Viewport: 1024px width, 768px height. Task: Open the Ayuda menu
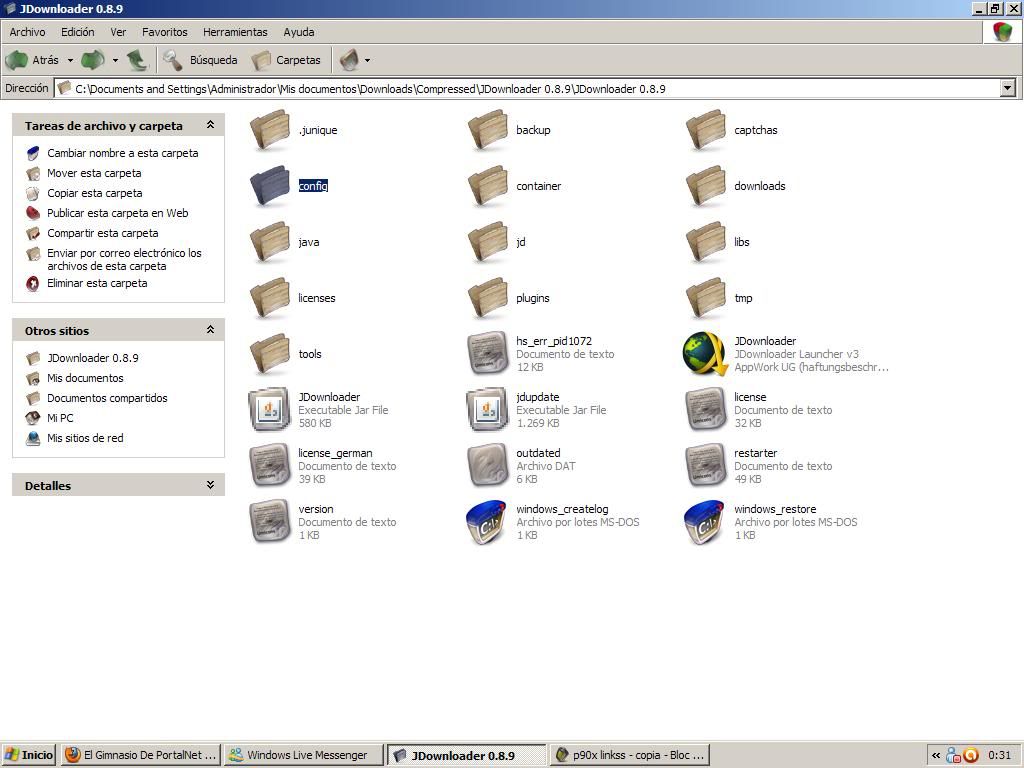pos(298,32)
